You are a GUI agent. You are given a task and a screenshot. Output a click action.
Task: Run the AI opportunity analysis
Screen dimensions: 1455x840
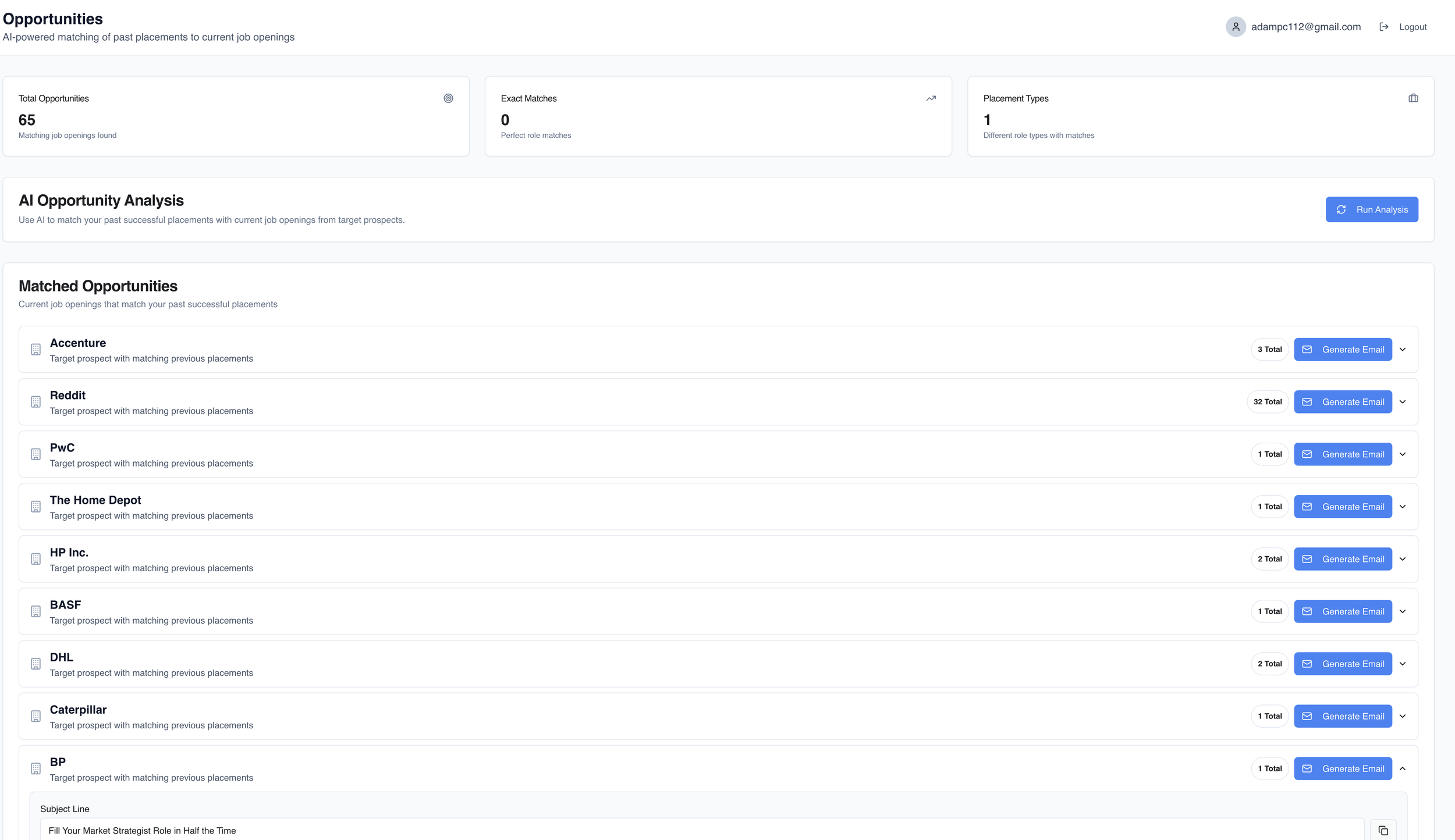click(1371, 209)
